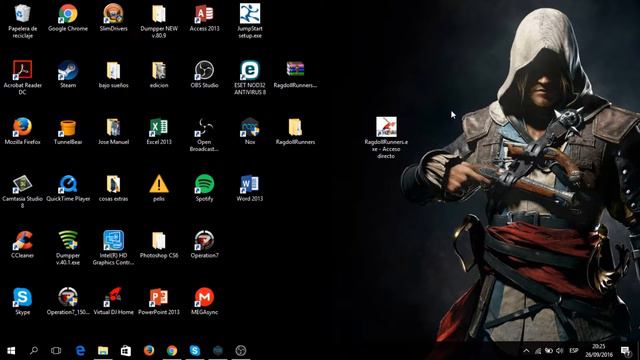Open the Windows Store taskbar icon
Image resolution: width=640 pixels, height=360 pixels.
(x=126, y=351)
